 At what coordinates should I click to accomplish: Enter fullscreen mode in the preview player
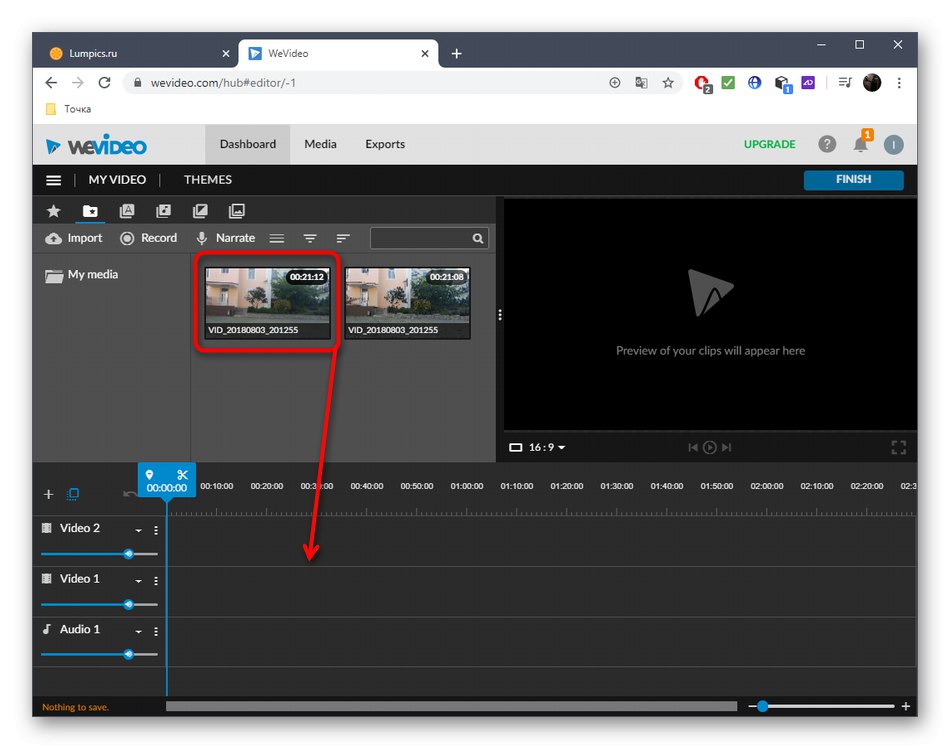pos(898,447)
